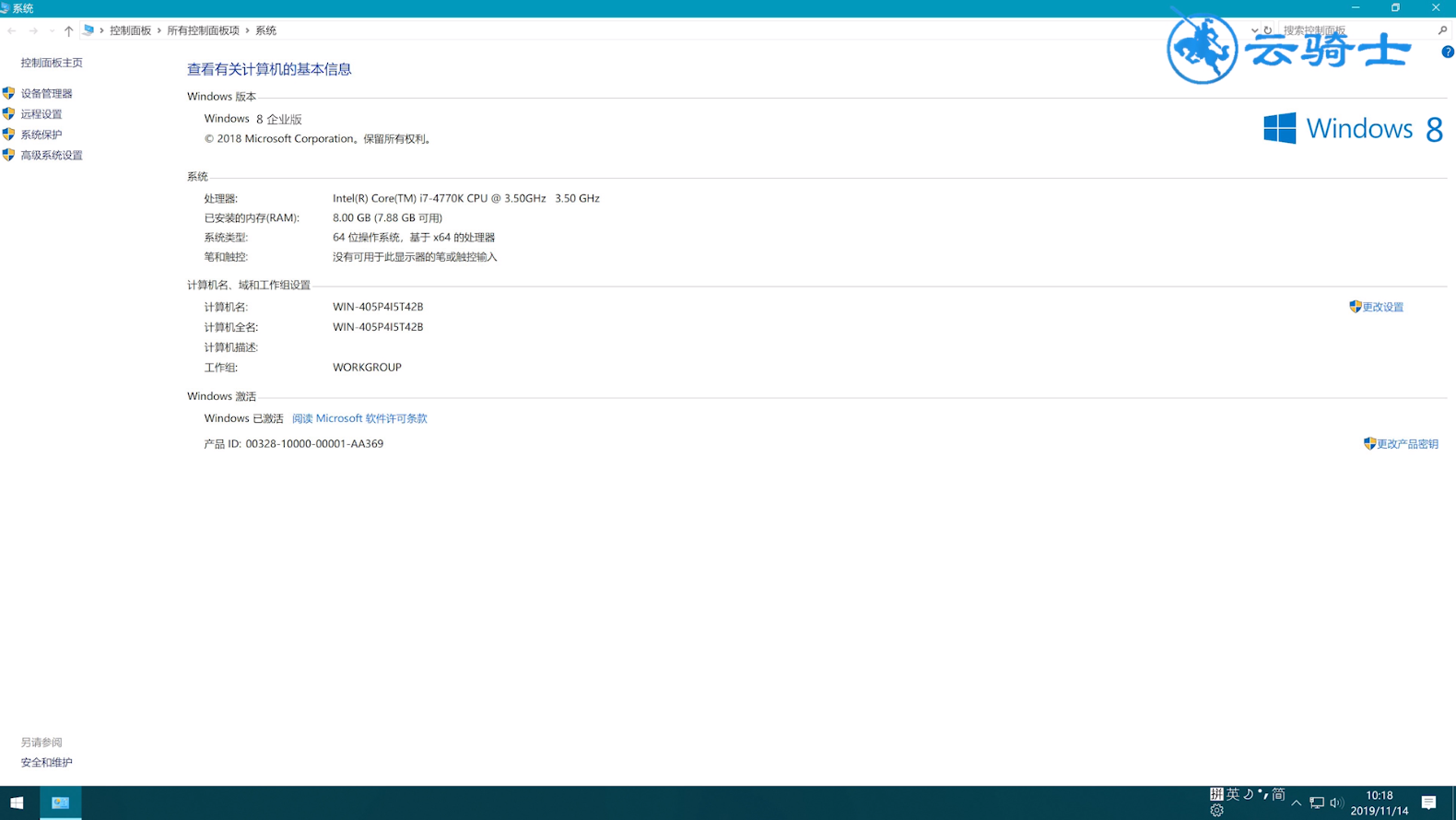
Task: Click the 8.00 GB RAM value
Action: click(x=387, y=218)
